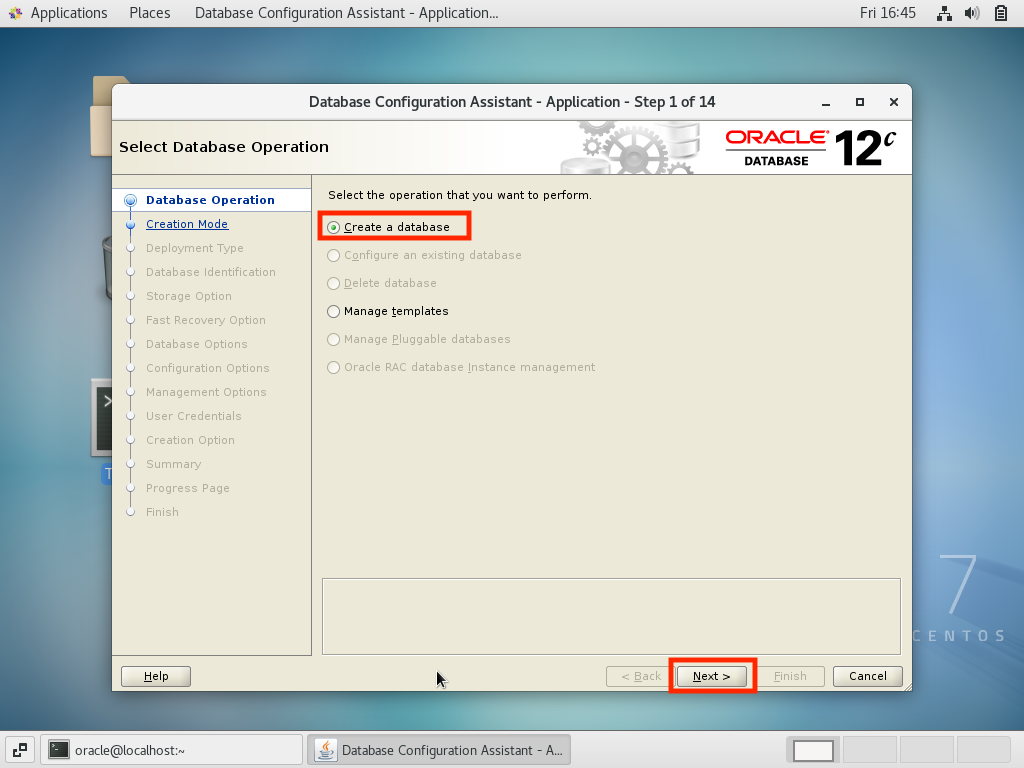
Task: Click the Finish button
Action: click(x=790, y=677)
